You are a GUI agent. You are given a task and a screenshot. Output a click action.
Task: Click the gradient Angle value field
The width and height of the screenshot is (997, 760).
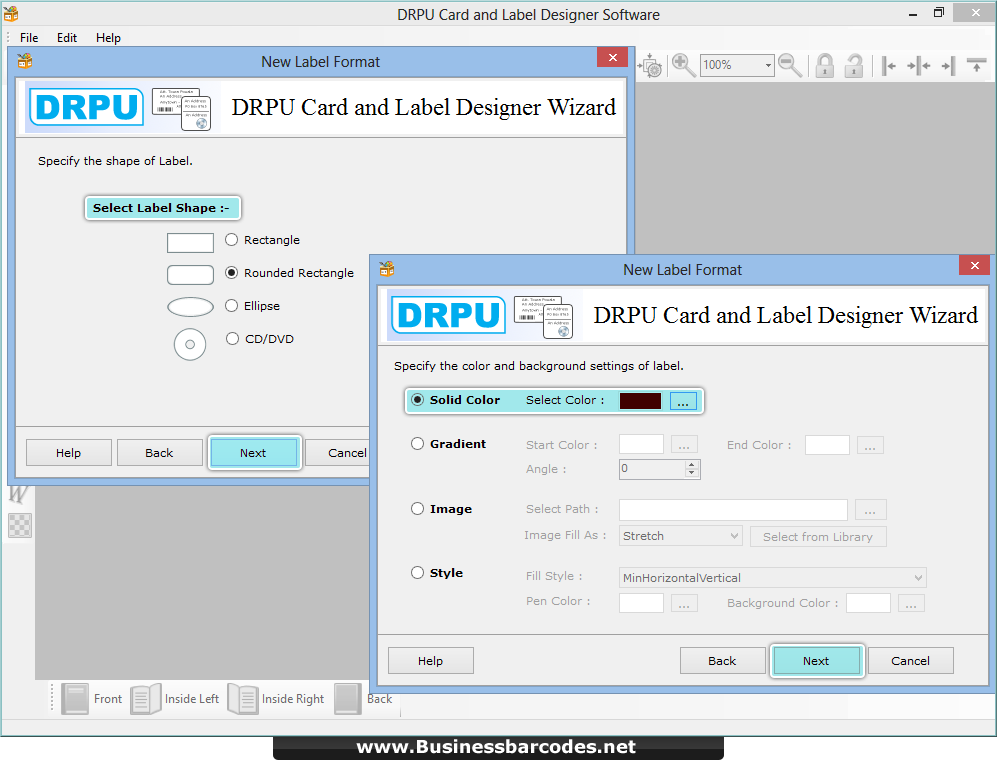point(652,469)
